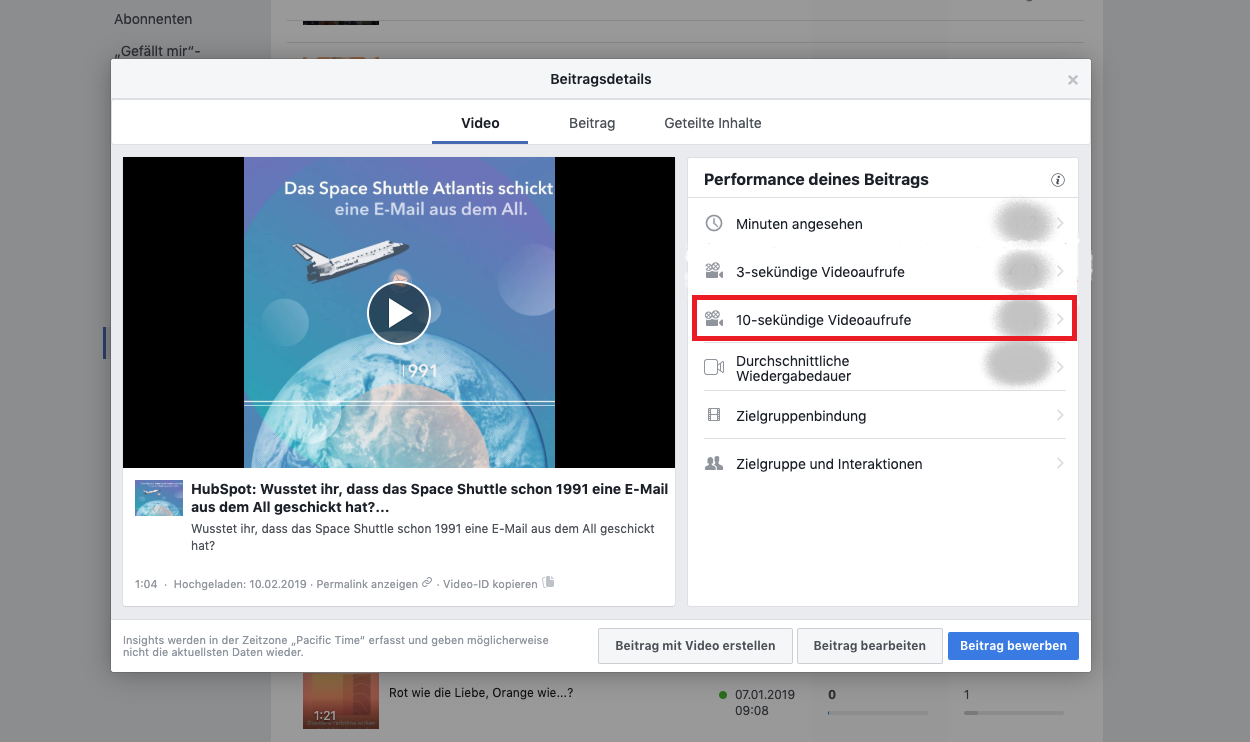Click the link icon next to Permalink anzeigen
1250x742 pixels.
pyautogui.click(x=427, y=583)
